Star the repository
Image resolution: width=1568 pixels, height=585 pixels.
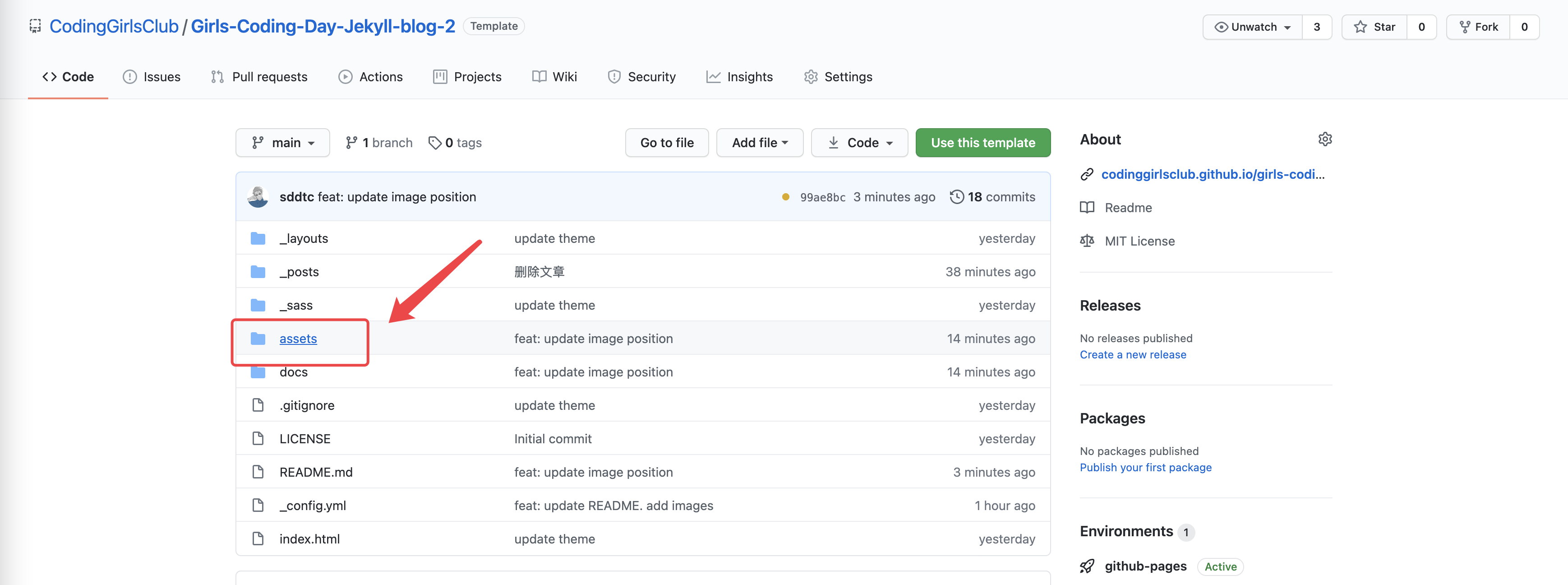point(1374,27)
